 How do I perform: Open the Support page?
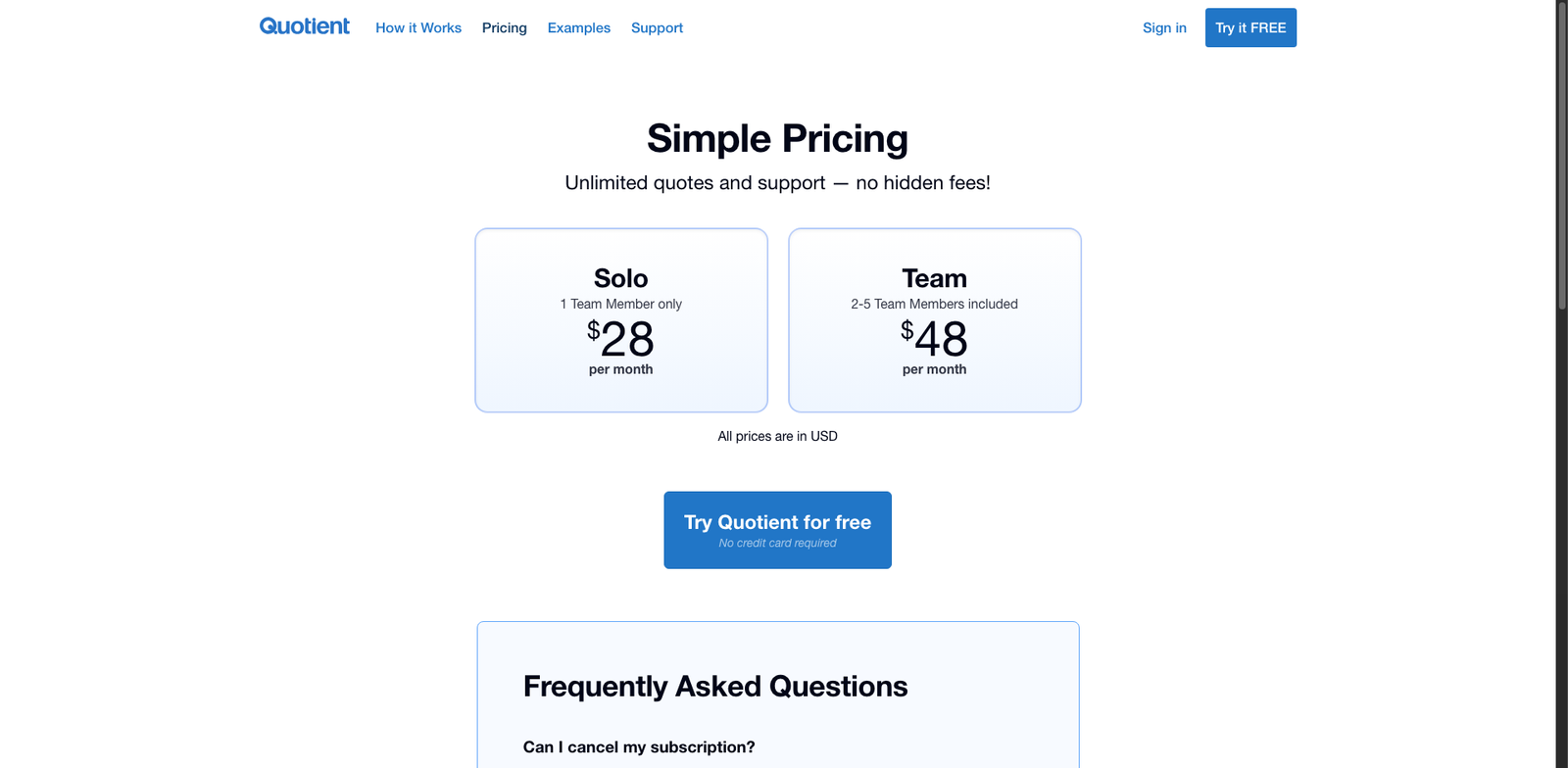[656, 27]
